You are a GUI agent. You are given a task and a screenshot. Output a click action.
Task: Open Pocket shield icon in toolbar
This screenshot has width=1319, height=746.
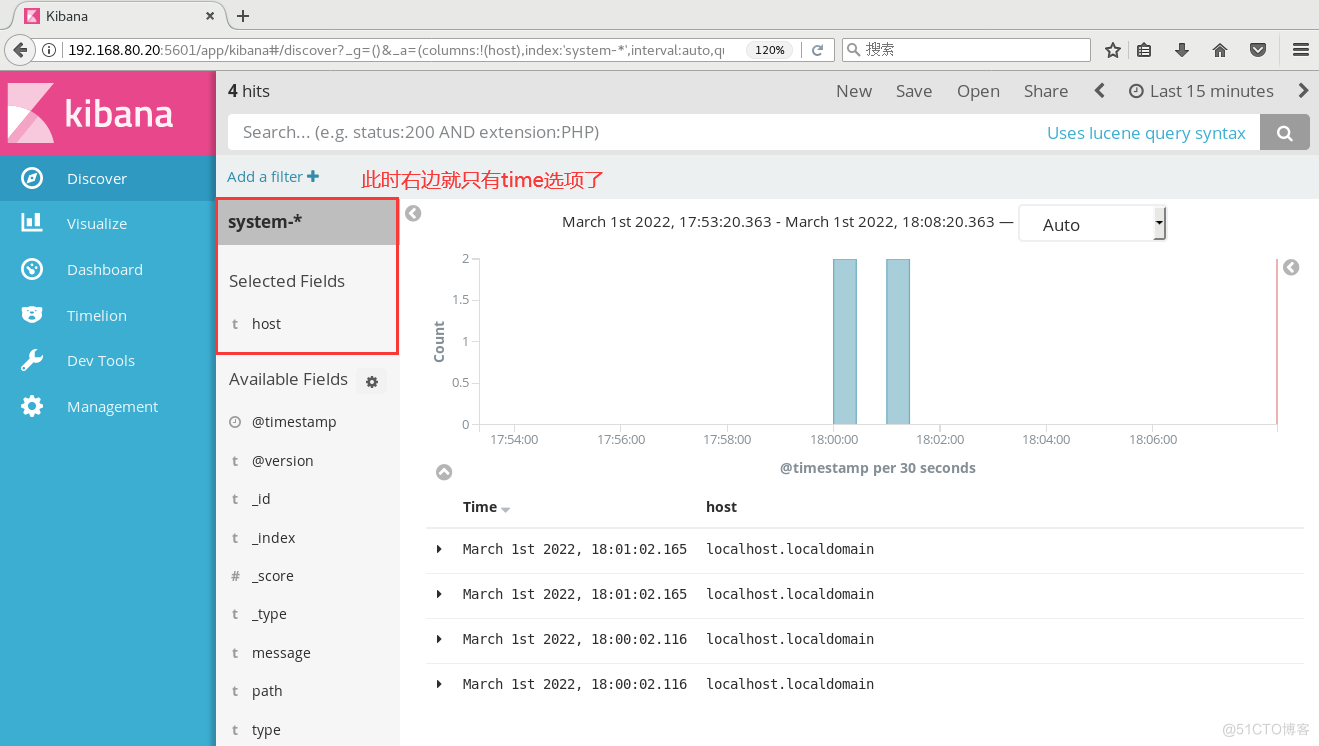pyautogui.click(x=1259, y=50)
